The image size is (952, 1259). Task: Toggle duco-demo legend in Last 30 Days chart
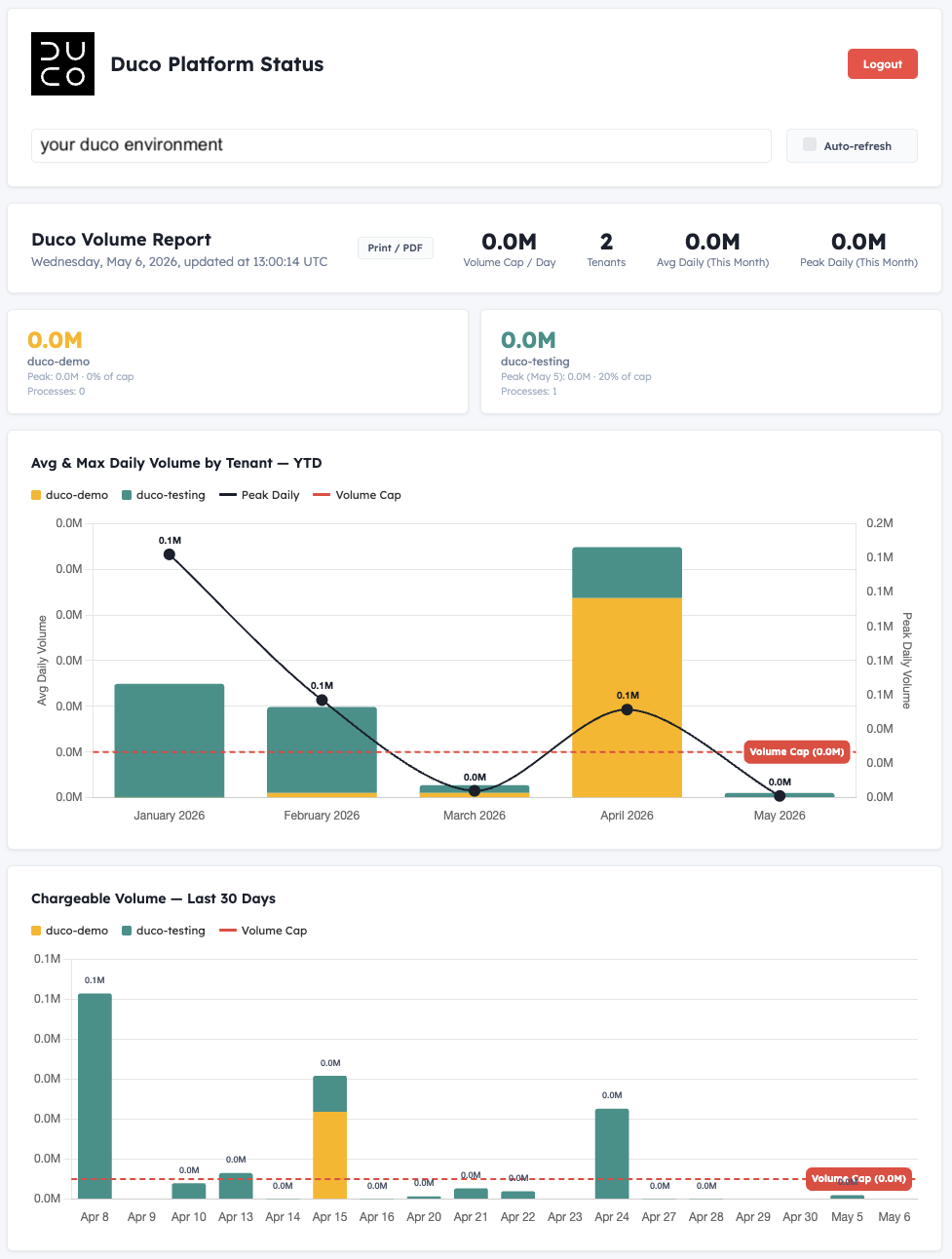click(x=69, y=931)
